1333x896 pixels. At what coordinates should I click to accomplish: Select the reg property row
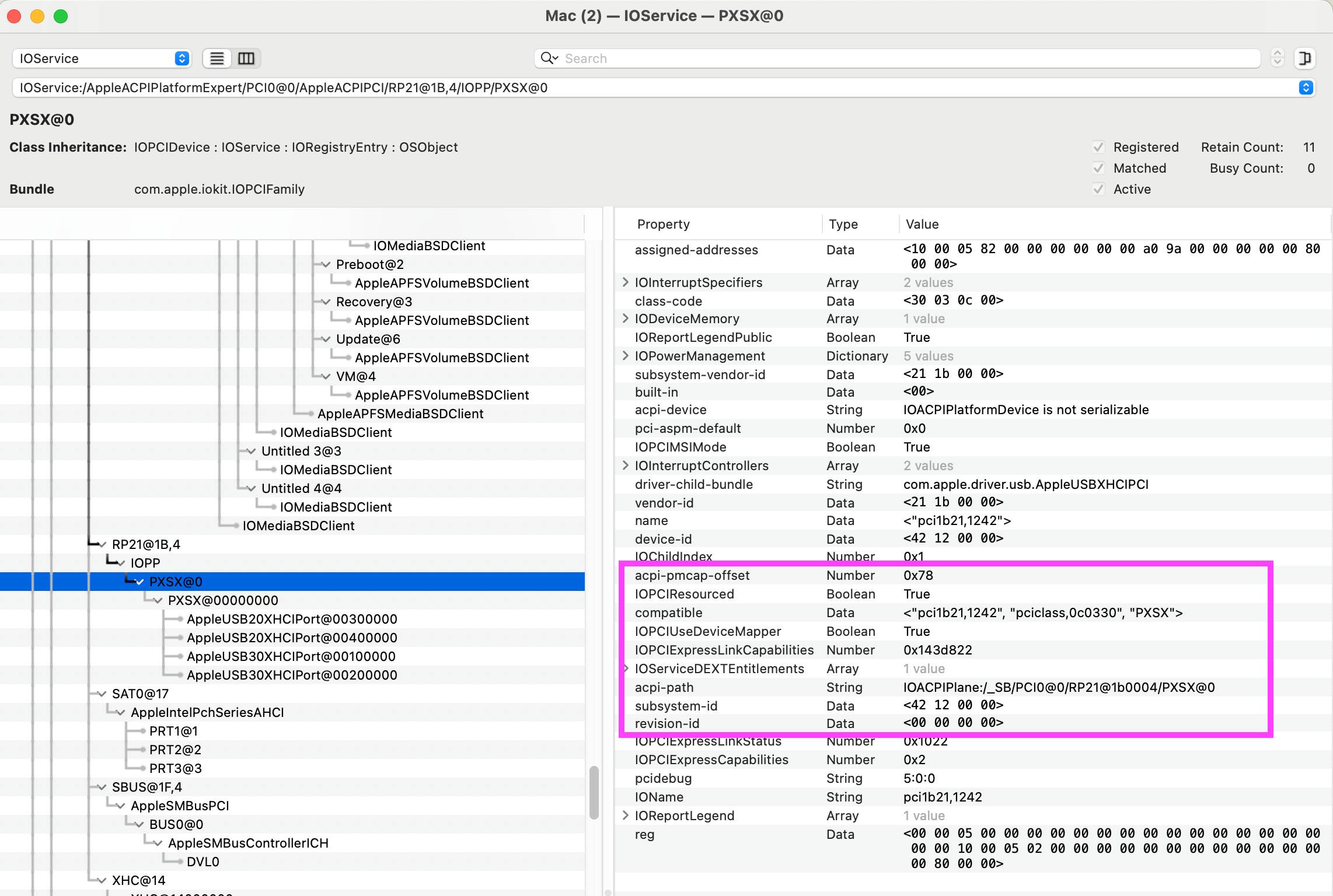(x=973, y=849)
